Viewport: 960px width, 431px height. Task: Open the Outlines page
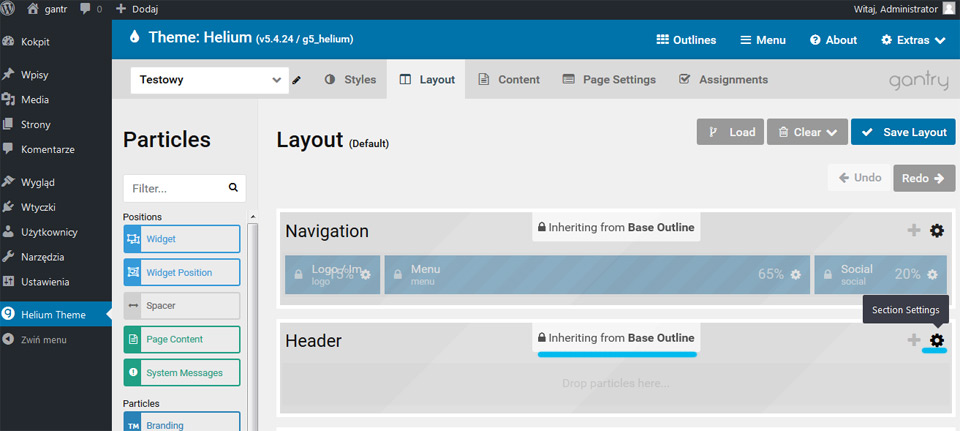(686, 40)
